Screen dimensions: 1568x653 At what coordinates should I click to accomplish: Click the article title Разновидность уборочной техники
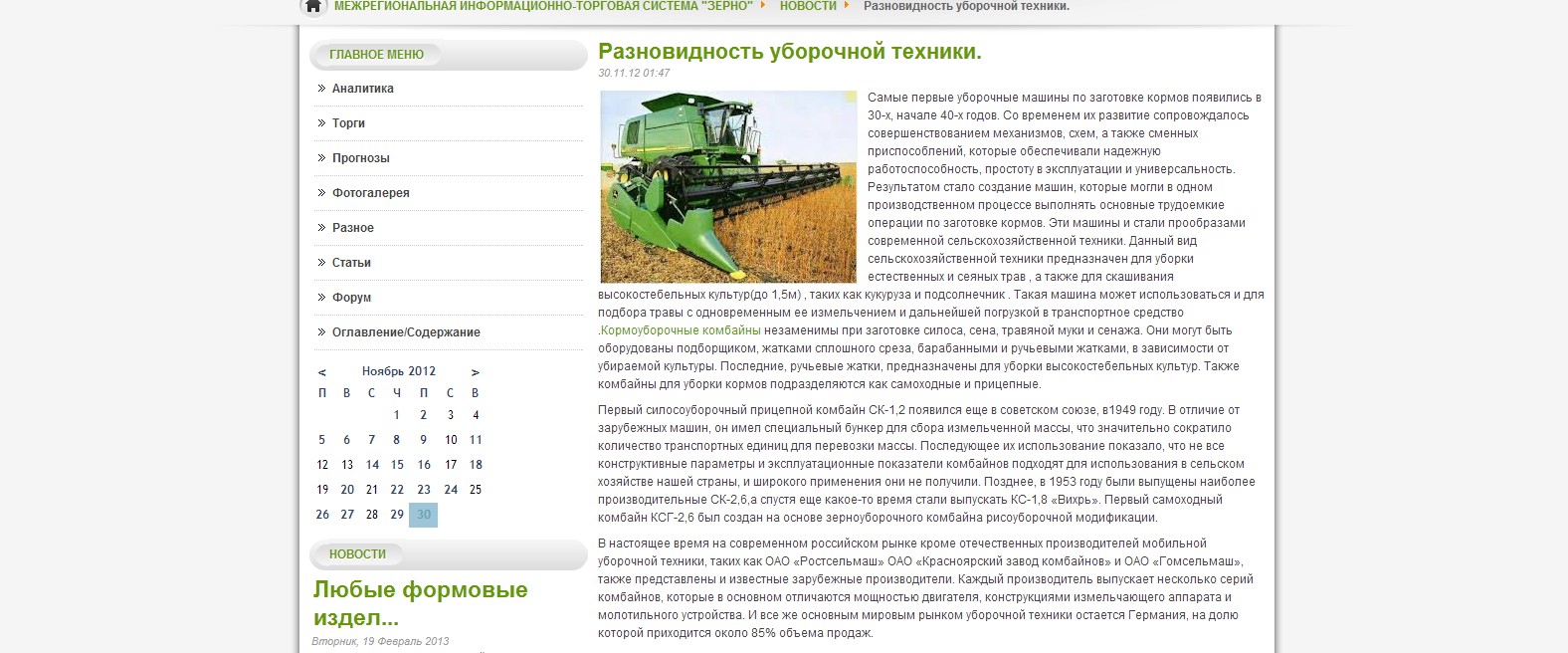point(790,52)
